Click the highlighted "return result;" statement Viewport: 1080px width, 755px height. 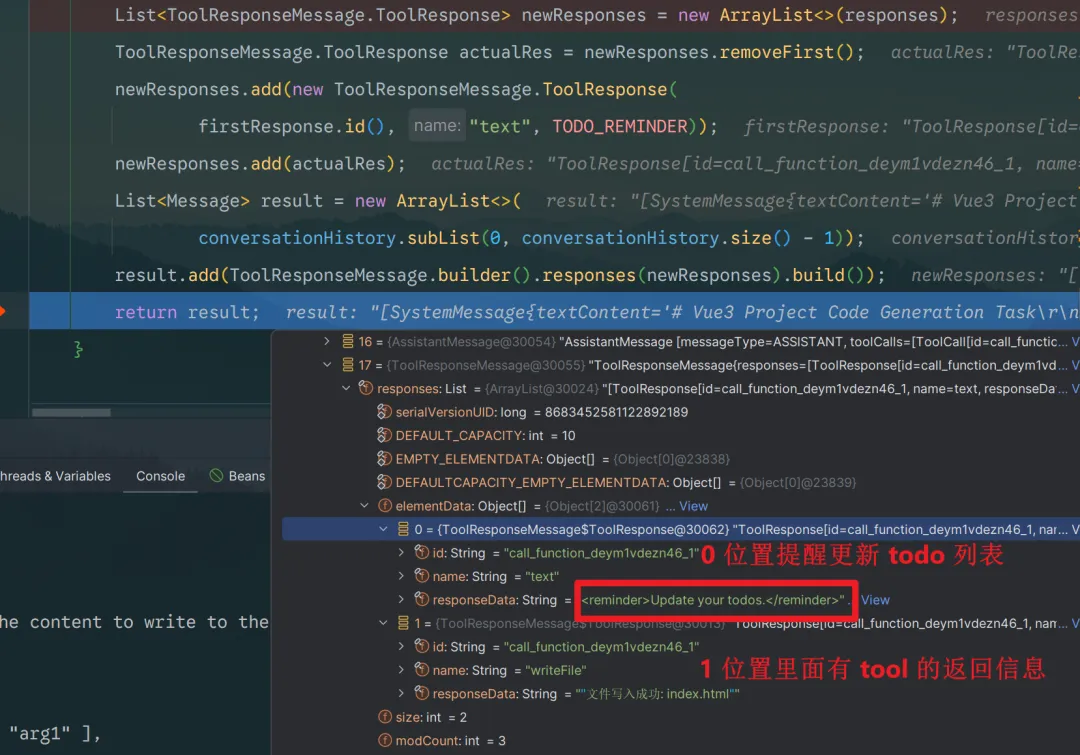coord(187,312)
